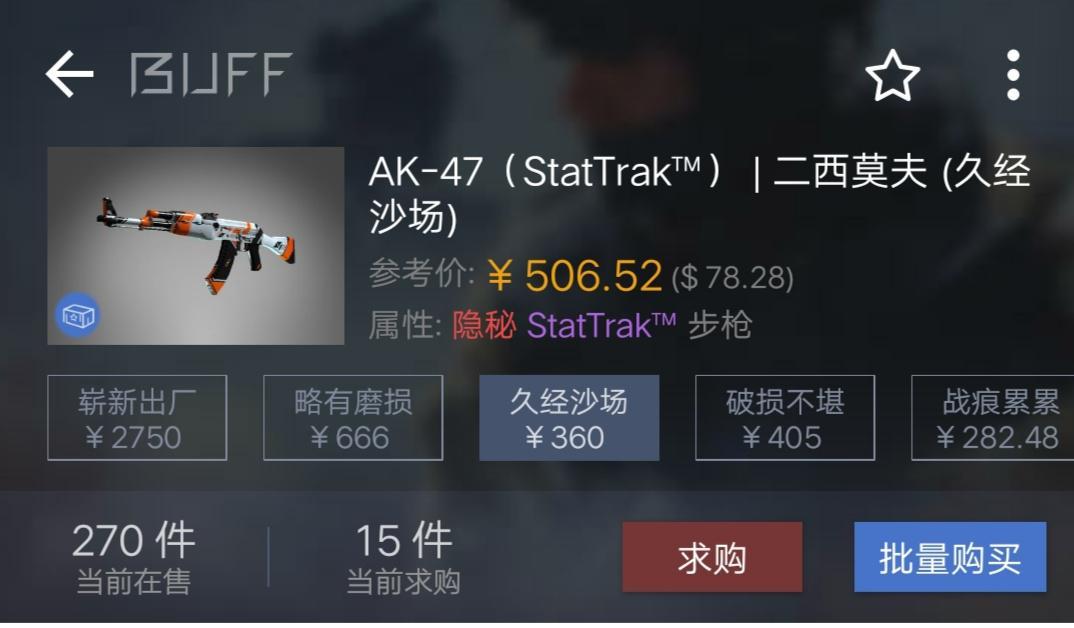The width and height of the screenshot is (1074, 628).
Task: Tap the ¥506.52 reference price
Action: click(575, 275)
